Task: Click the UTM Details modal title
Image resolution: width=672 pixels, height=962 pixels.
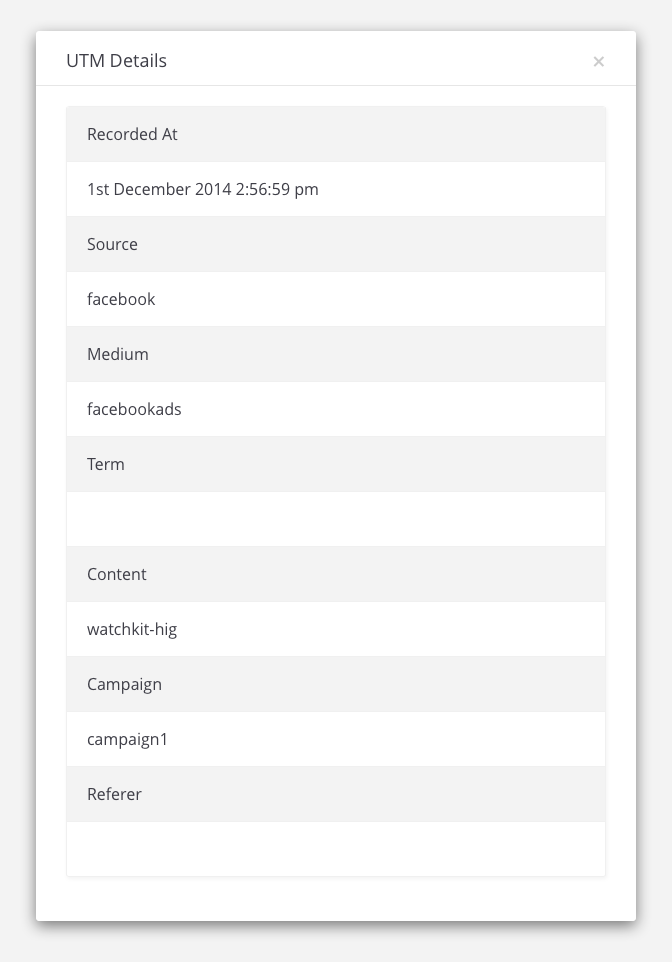Action: click(116, 61)
